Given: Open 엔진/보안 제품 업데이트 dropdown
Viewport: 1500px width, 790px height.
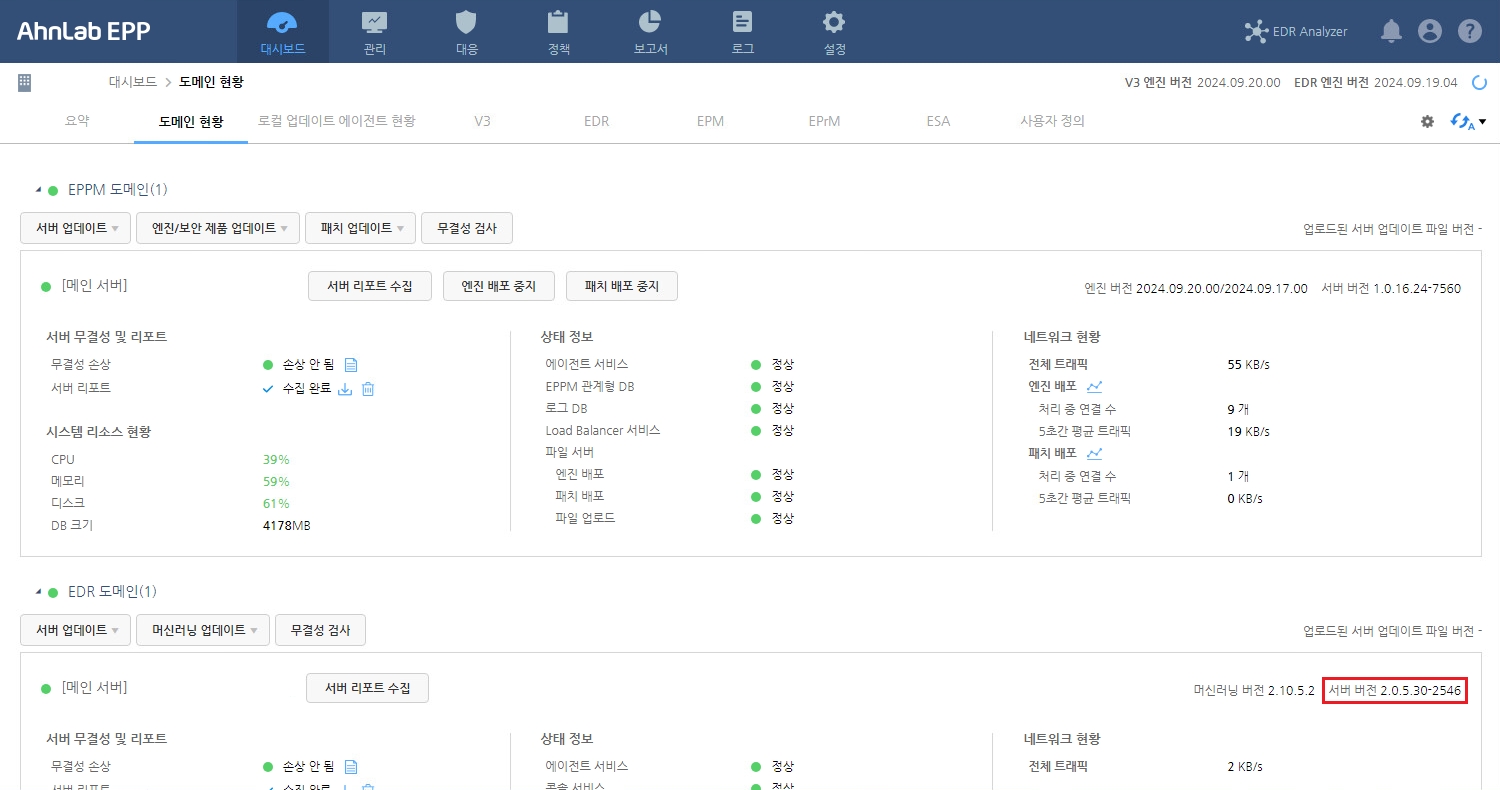Looking at the screenshot, I should tap(218, 228).
